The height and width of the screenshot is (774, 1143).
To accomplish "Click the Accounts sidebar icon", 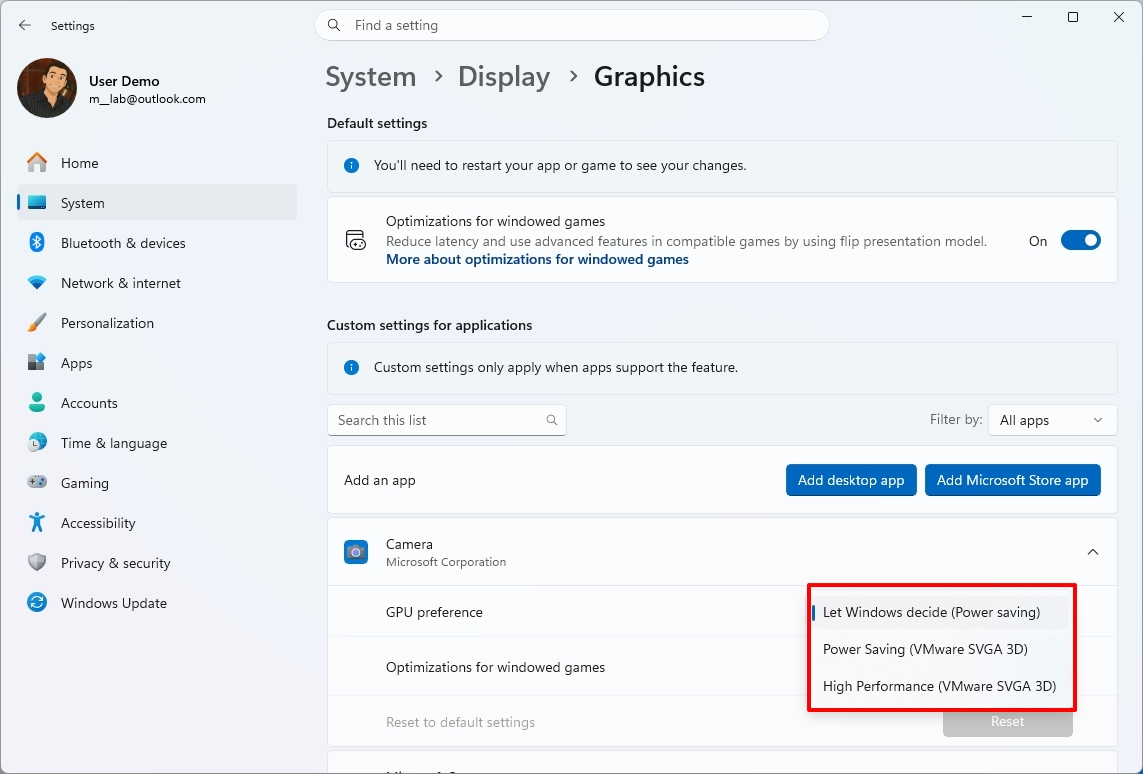I will coord(36,402).
